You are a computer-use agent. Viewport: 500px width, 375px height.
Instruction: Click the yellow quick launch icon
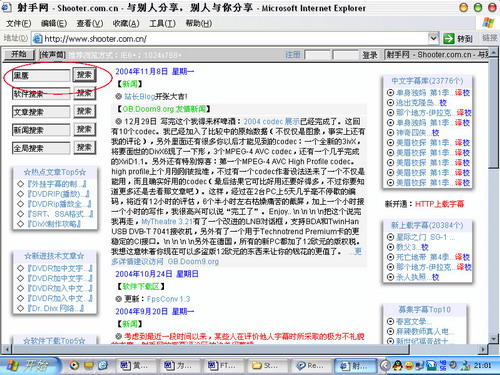(89, 366)
